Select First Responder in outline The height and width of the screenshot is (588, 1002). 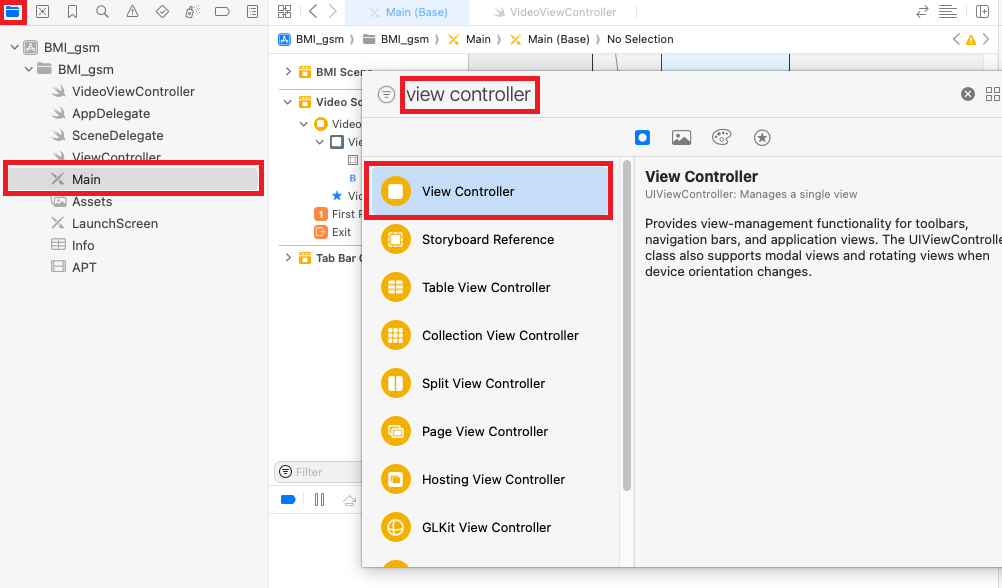tap(338, 214)
